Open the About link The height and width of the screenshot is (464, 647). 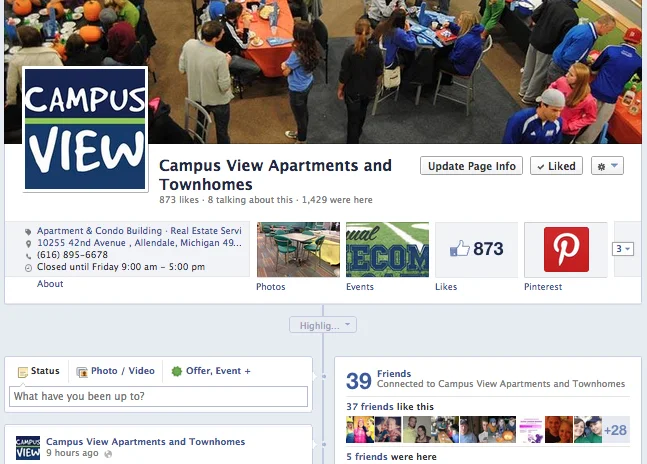(50, 284)
